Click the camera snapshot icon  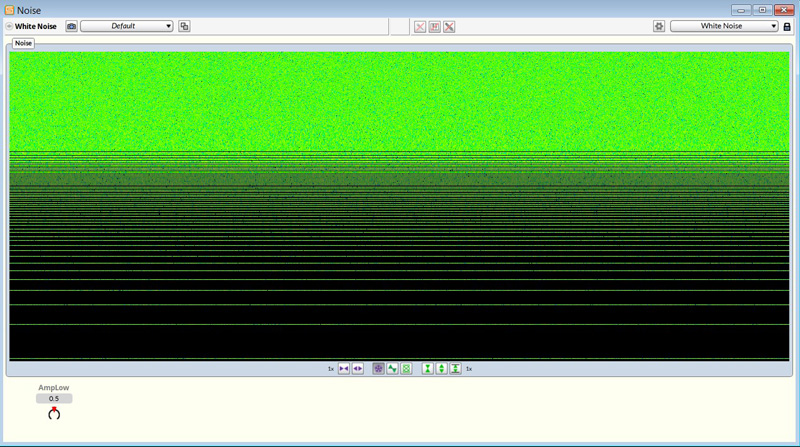point(71,26)
